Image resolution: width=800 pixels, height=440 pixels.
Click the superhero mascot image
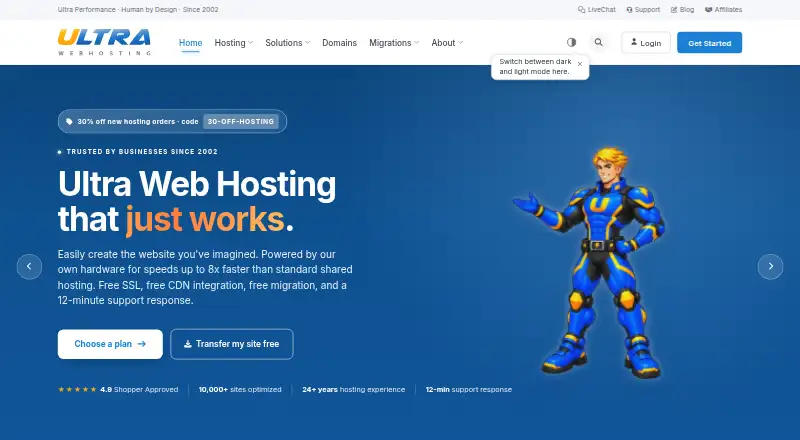pyautogui.click(x=590, y=263)
